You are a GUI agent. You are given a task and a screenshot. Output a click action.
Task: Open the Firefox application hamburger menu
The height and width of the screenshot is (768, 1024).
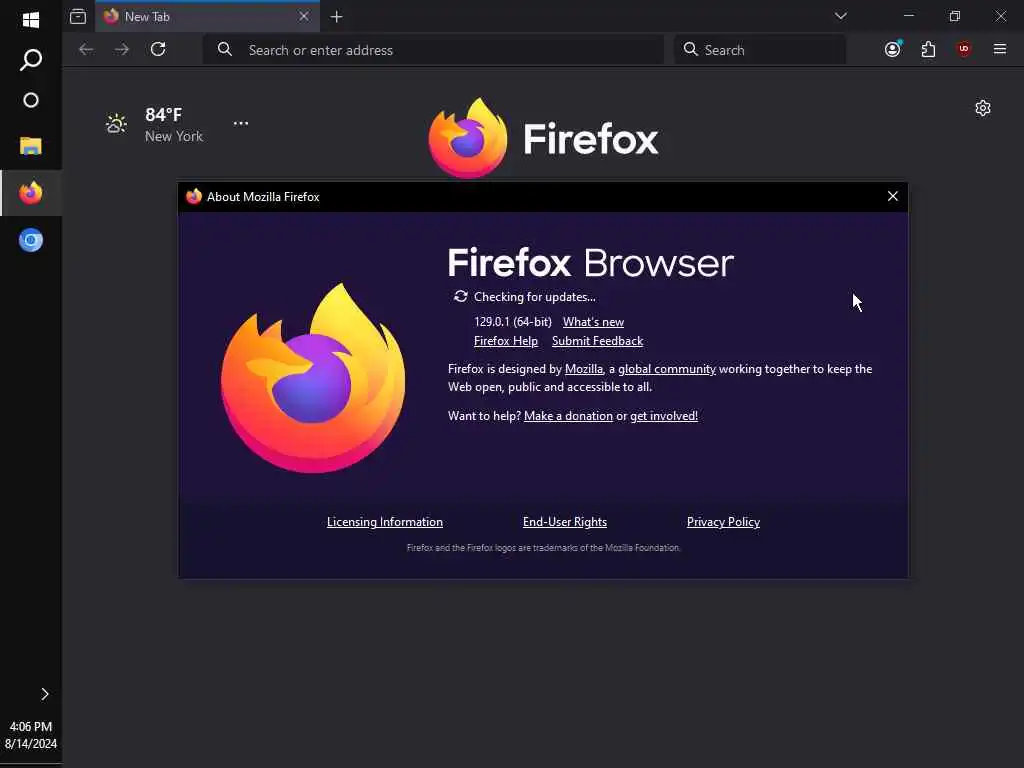[x=1000, y=49]
